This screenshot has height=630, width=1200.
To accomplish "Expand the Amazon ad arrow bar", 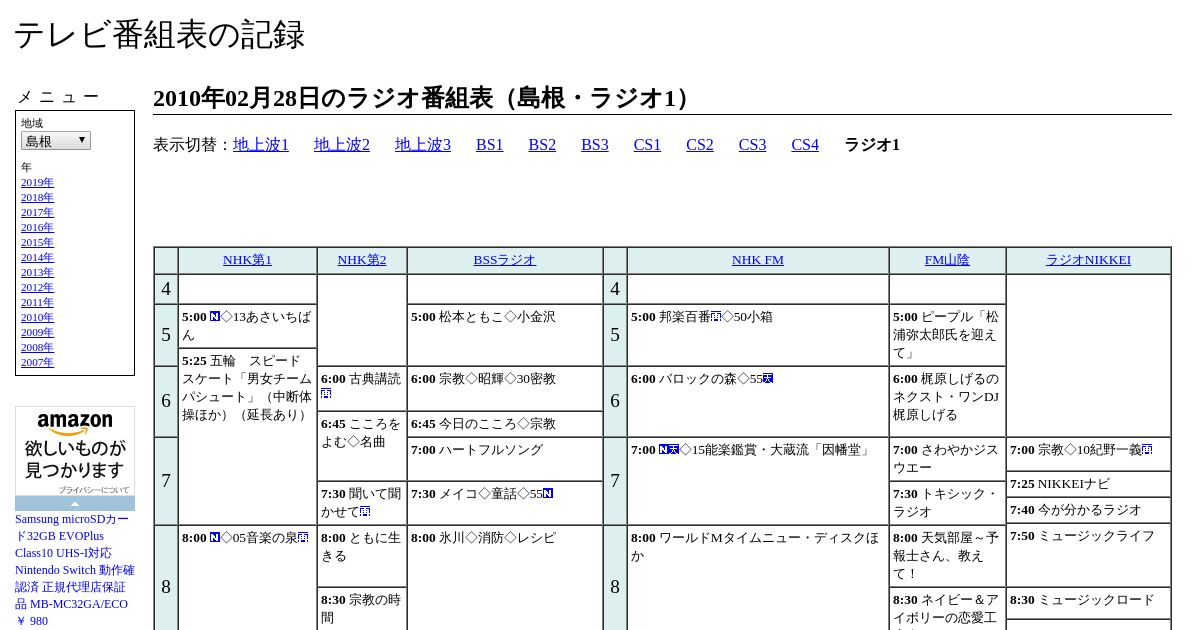I will pos(75,504).
